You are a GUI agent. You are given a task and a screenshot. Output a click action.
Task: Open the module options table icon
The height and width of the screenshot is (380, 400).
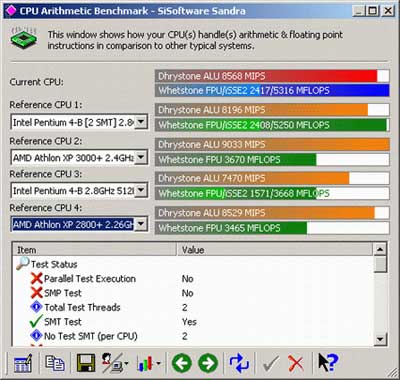click(x=23, y=363)
